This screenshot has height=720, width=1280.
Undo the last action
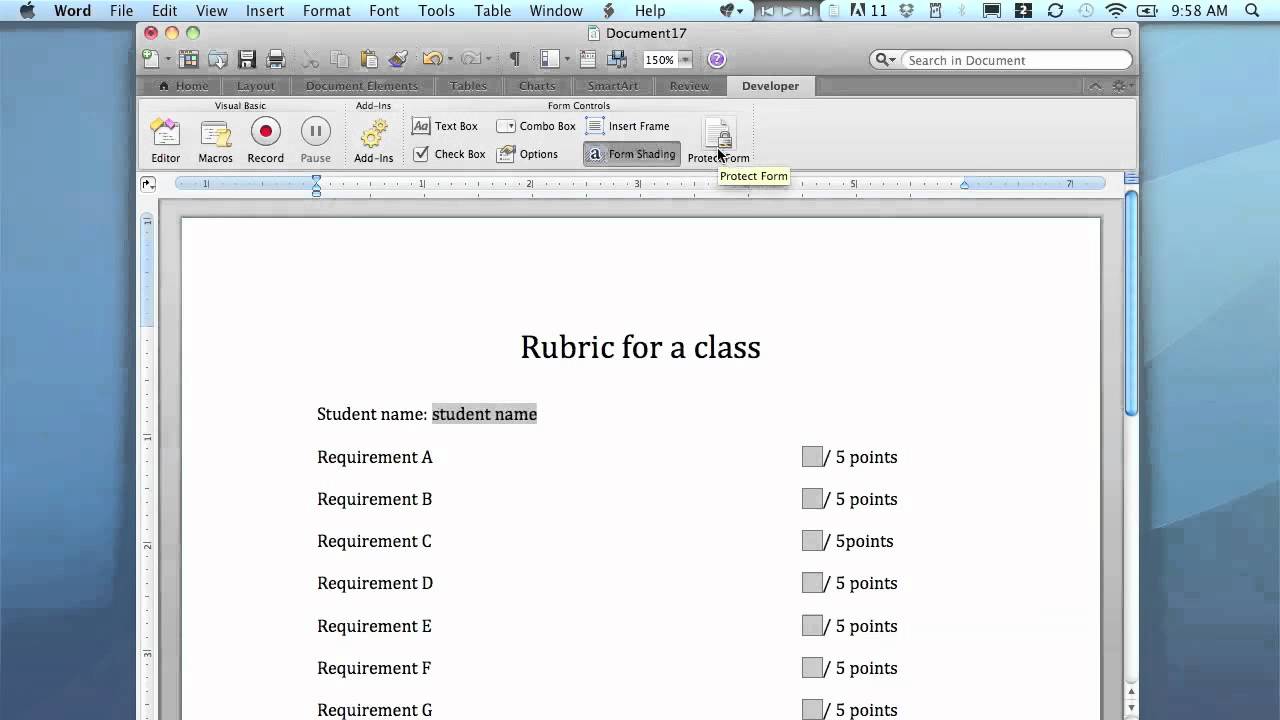[x=432, y=59]
